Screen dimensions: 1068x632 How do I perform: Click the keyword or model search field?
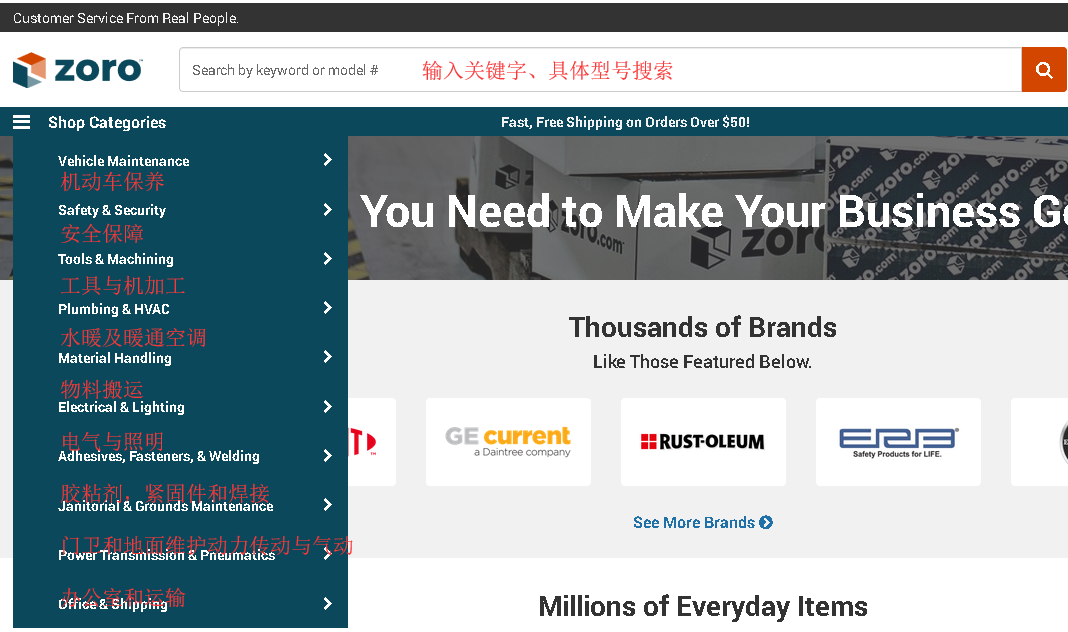[600, 70]
